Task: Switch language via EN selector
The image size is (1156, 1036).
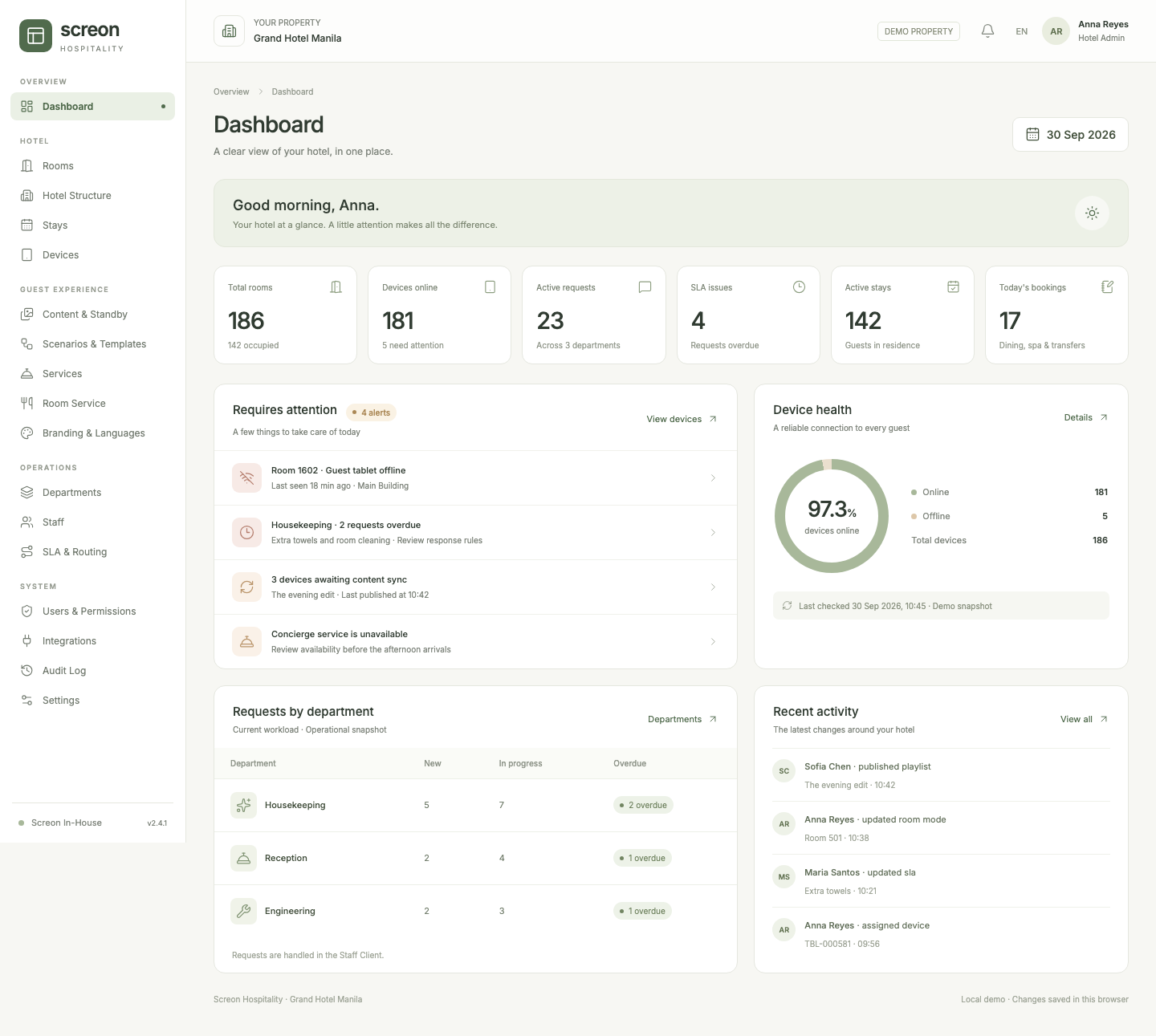Action: coord(1021,31)
